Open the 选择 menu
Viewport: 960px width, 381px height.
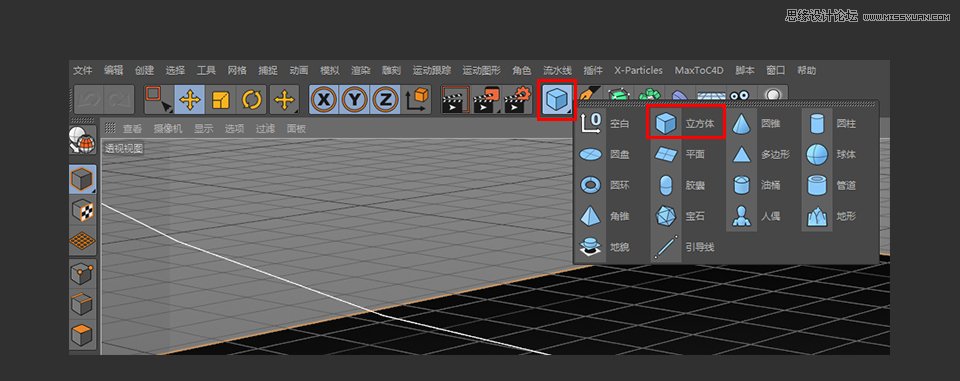pos(175,70)
